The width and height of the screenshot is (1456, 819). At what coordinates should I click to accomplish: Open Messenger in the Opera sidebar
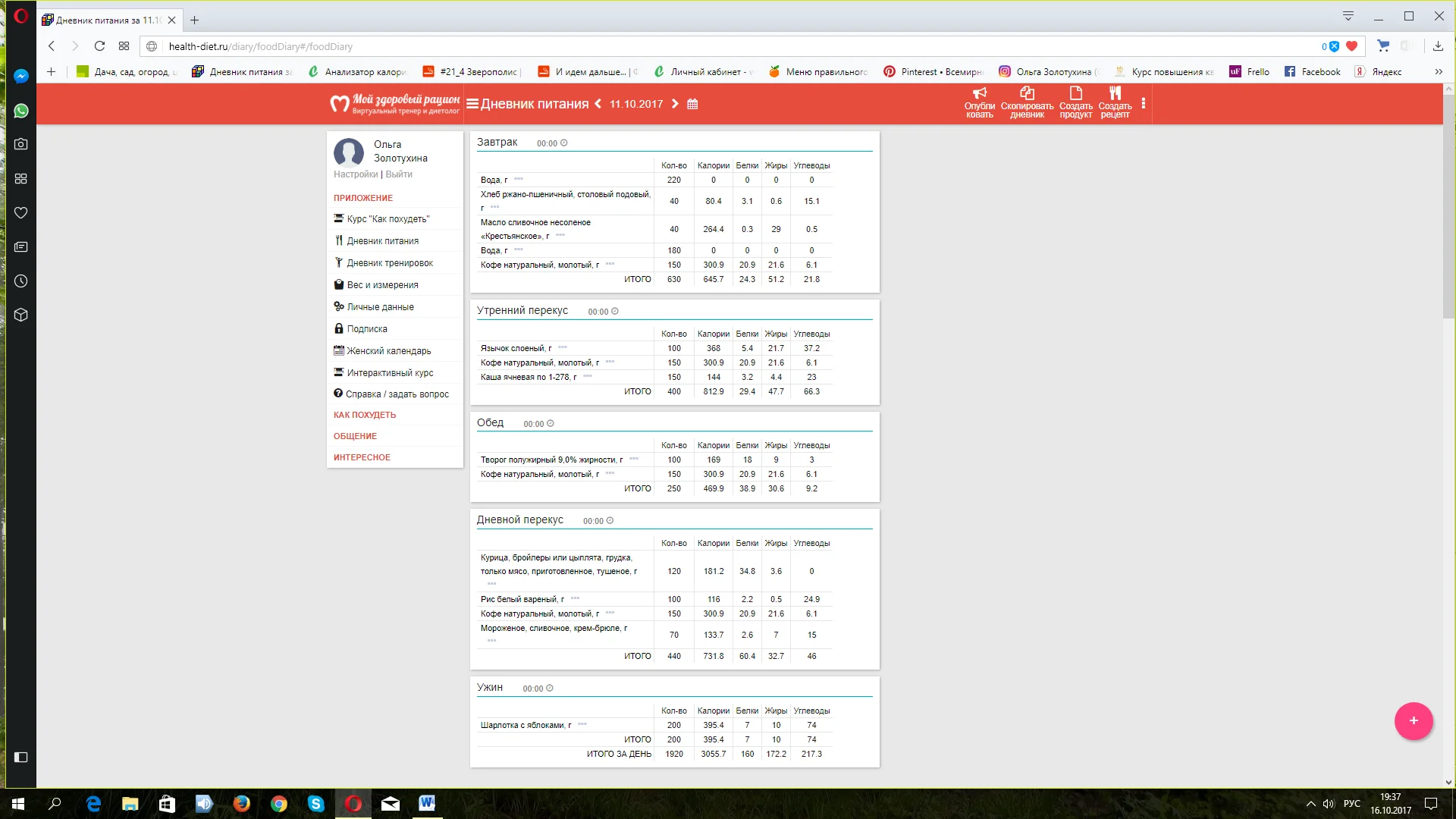point(21,76)
